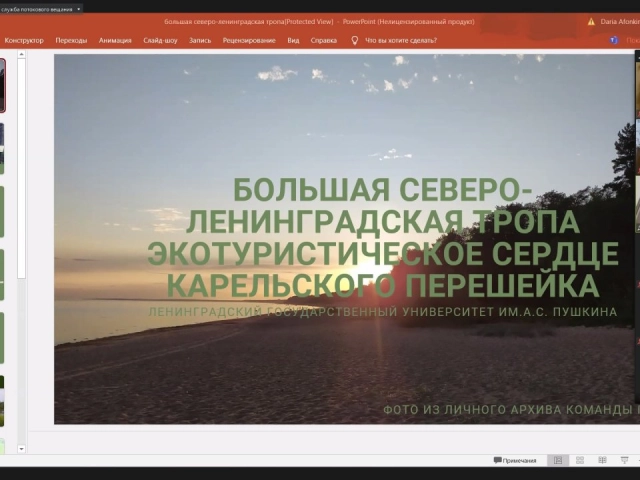Click the slide thumbnail pane scrollbar thumb
640x480 pixels.
pos(22,169)
